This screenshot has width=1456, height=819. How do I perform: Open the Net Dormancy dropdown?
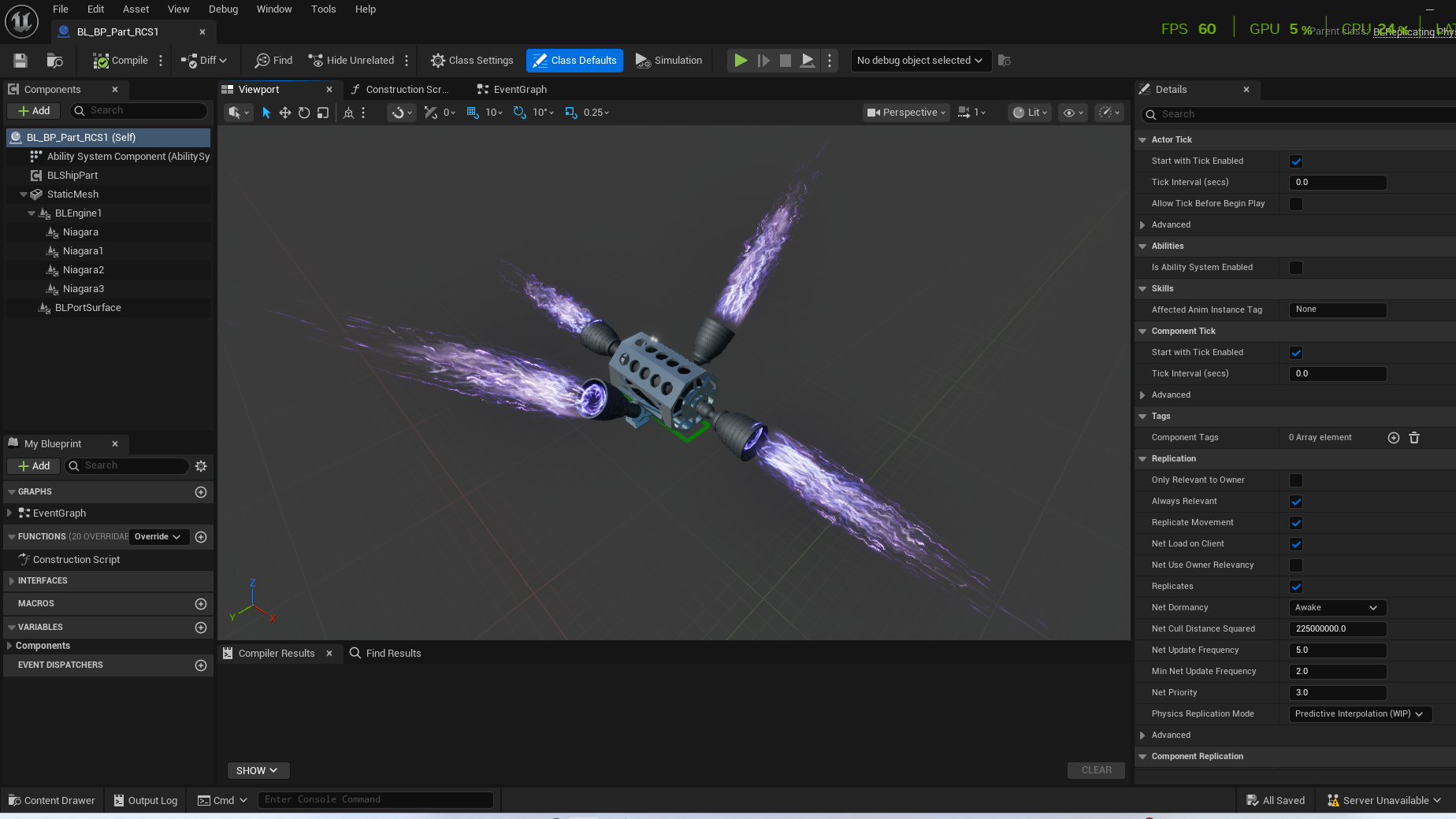pyautogui.click(x=1337, y=608)
